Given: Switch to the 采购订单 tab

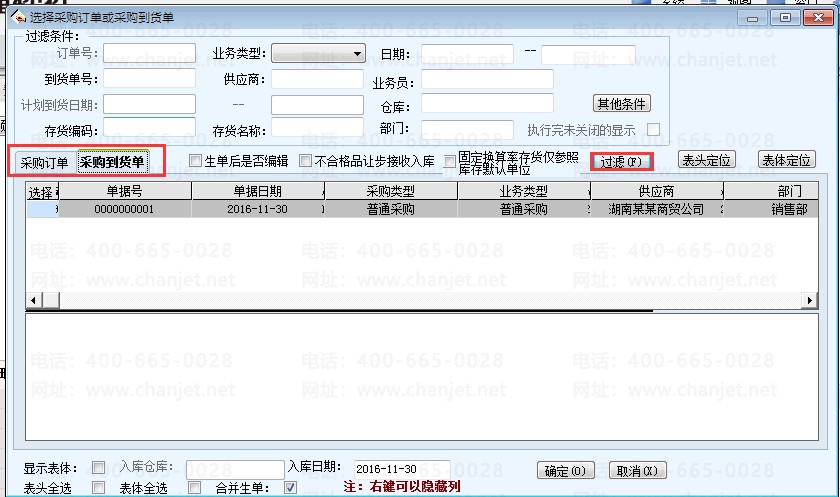Looking at the screenshot, I should (44, 163).
